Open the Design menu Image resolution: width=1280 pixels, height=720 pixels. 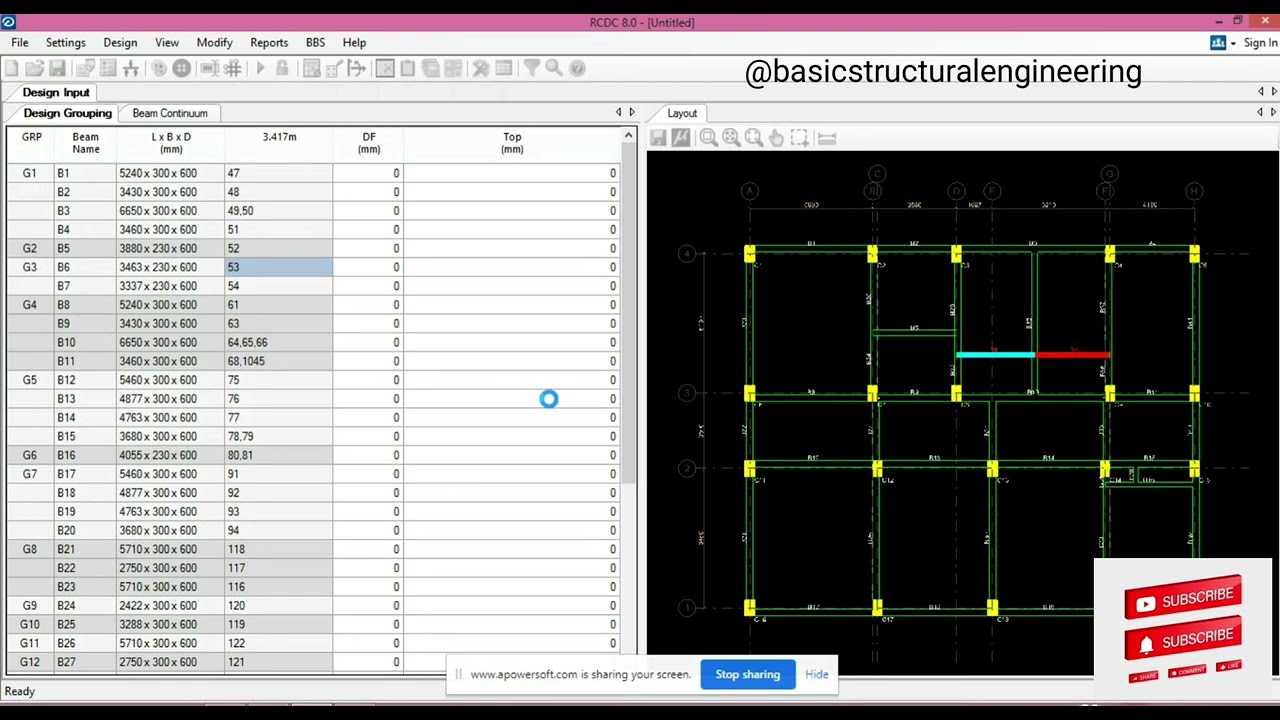click(x=120, y=43)
